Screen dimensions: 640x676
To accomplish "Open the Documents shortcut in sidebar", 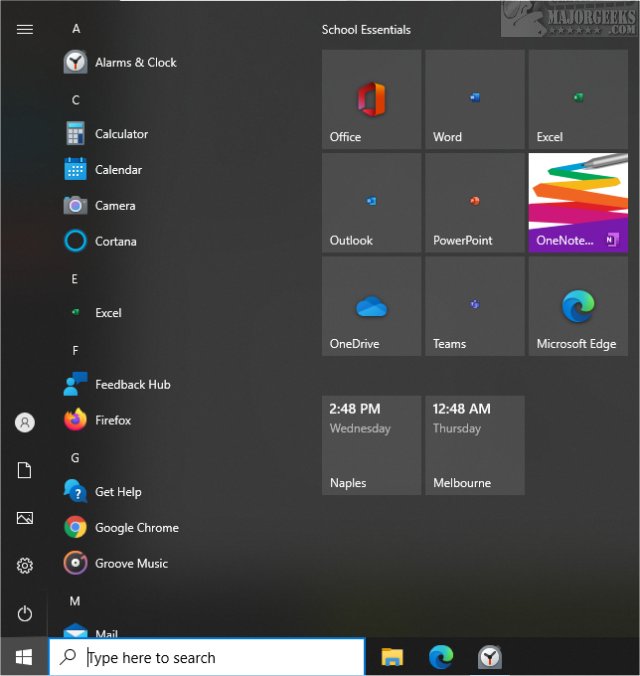I will 25,470.
